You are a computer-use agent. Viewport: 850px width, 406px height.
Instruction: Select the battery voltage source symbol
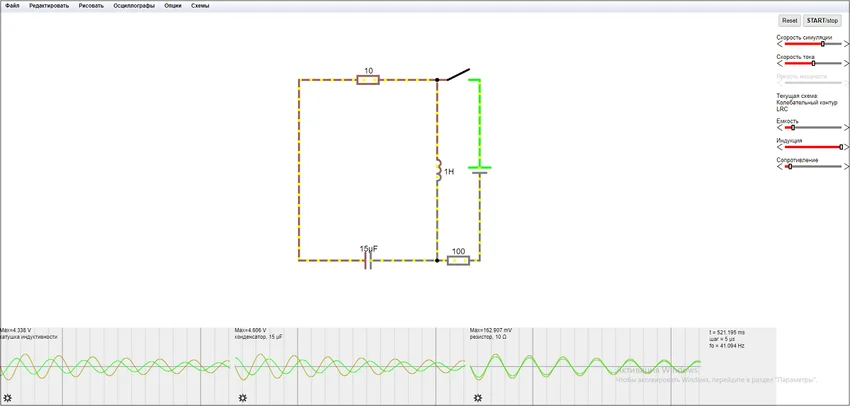coord(479,170)
